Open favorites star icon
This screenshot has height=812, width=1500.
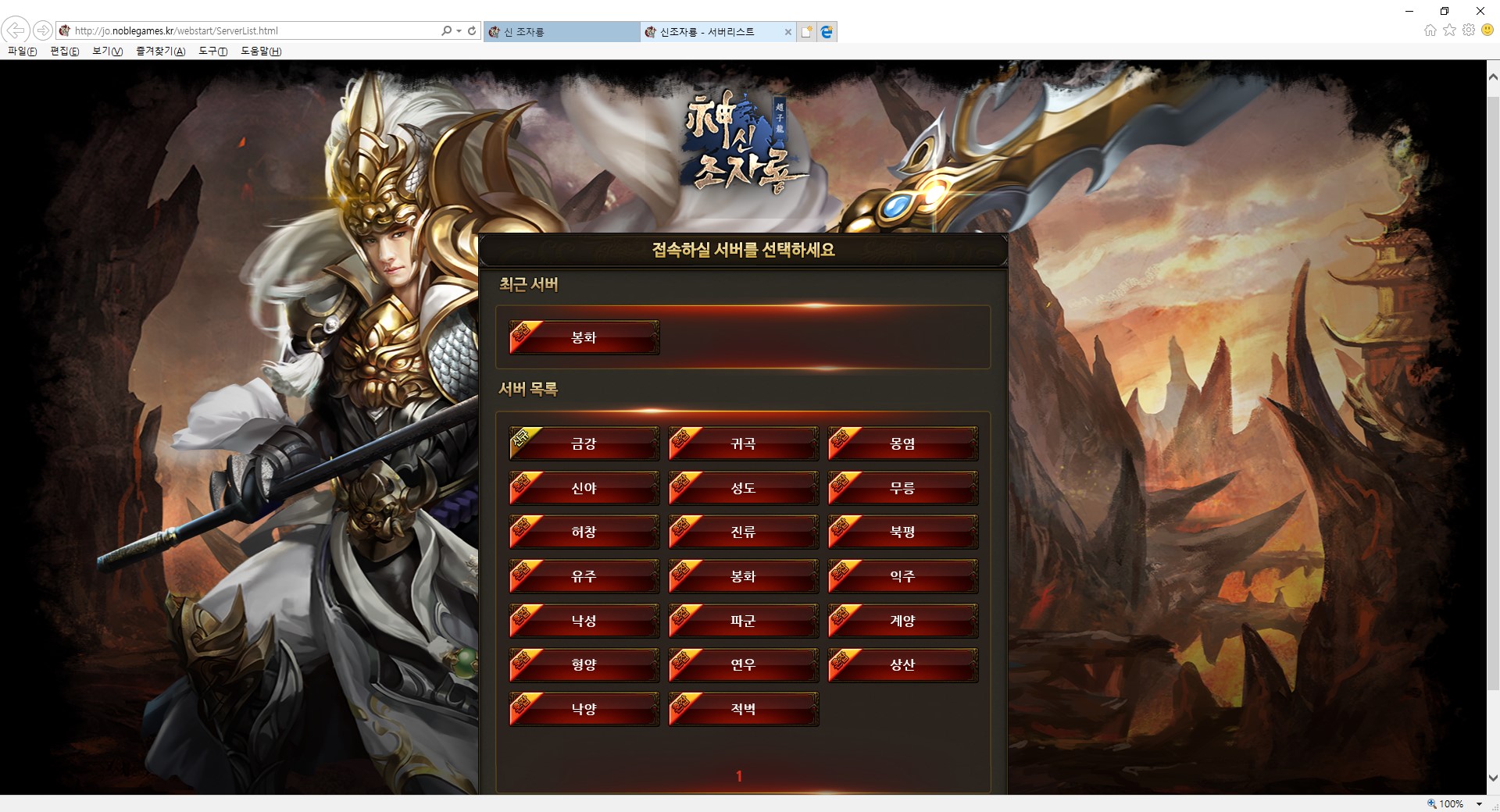tap(1449, 30)
